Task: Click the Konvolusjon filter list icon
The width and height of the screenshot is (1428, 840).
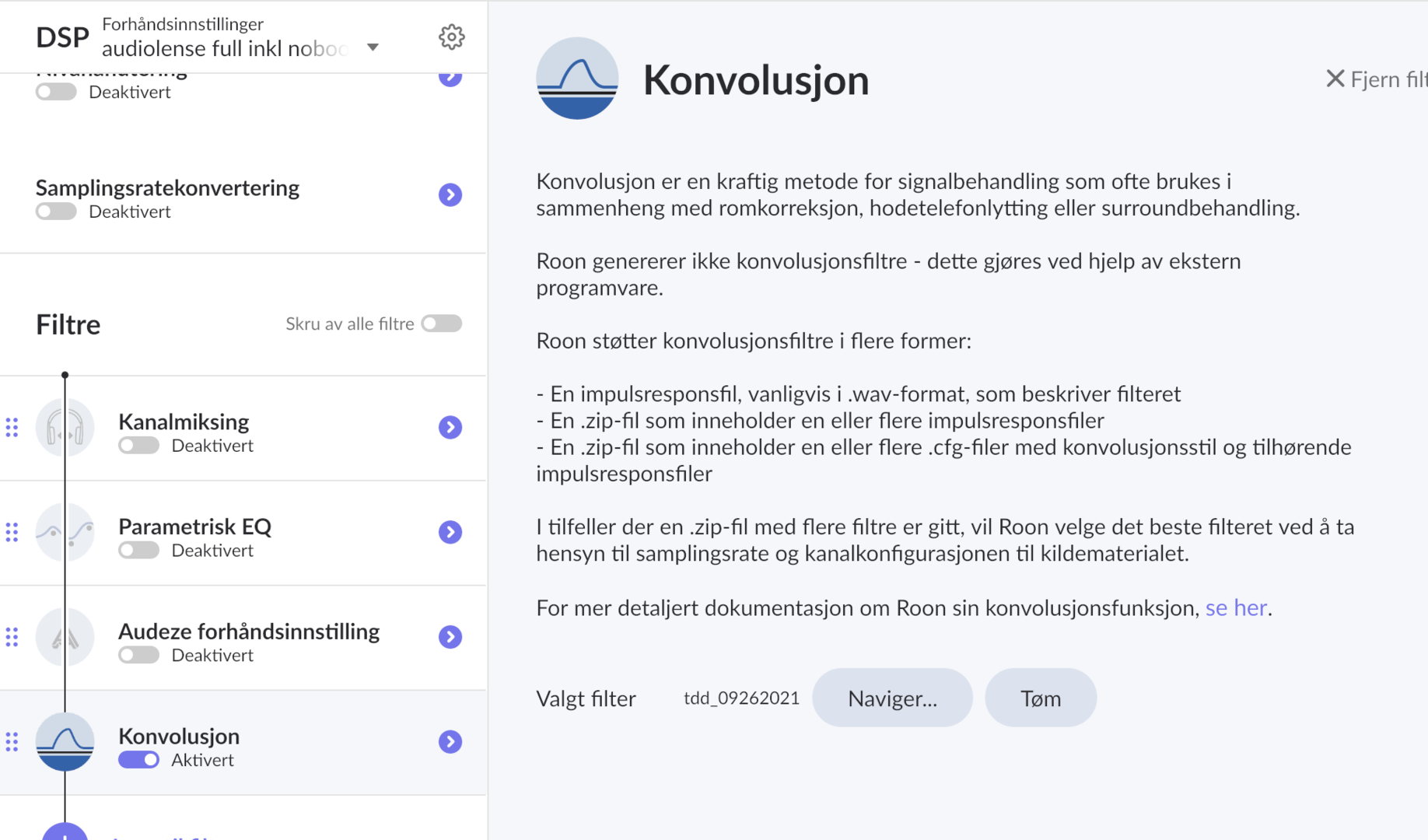Action: [x=65, y=742]
